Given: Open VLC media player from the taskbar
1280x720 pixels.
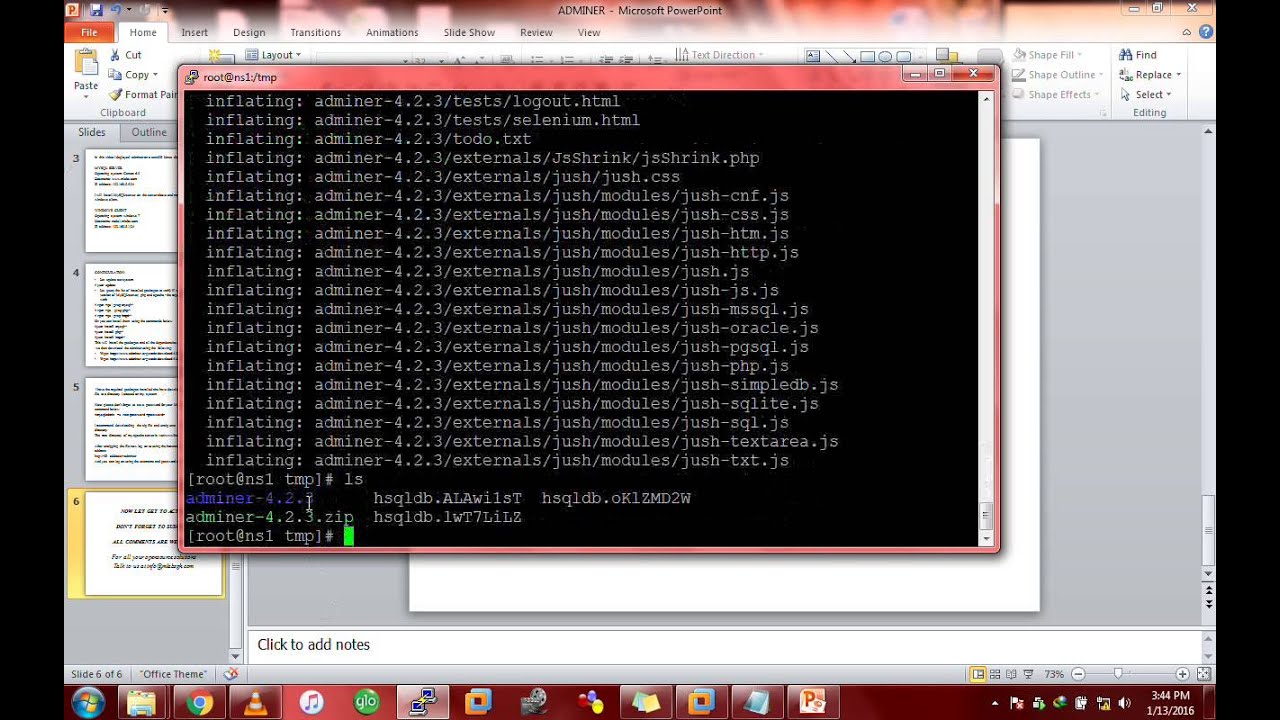Looking at the screenshot, I should coord(255,702).
